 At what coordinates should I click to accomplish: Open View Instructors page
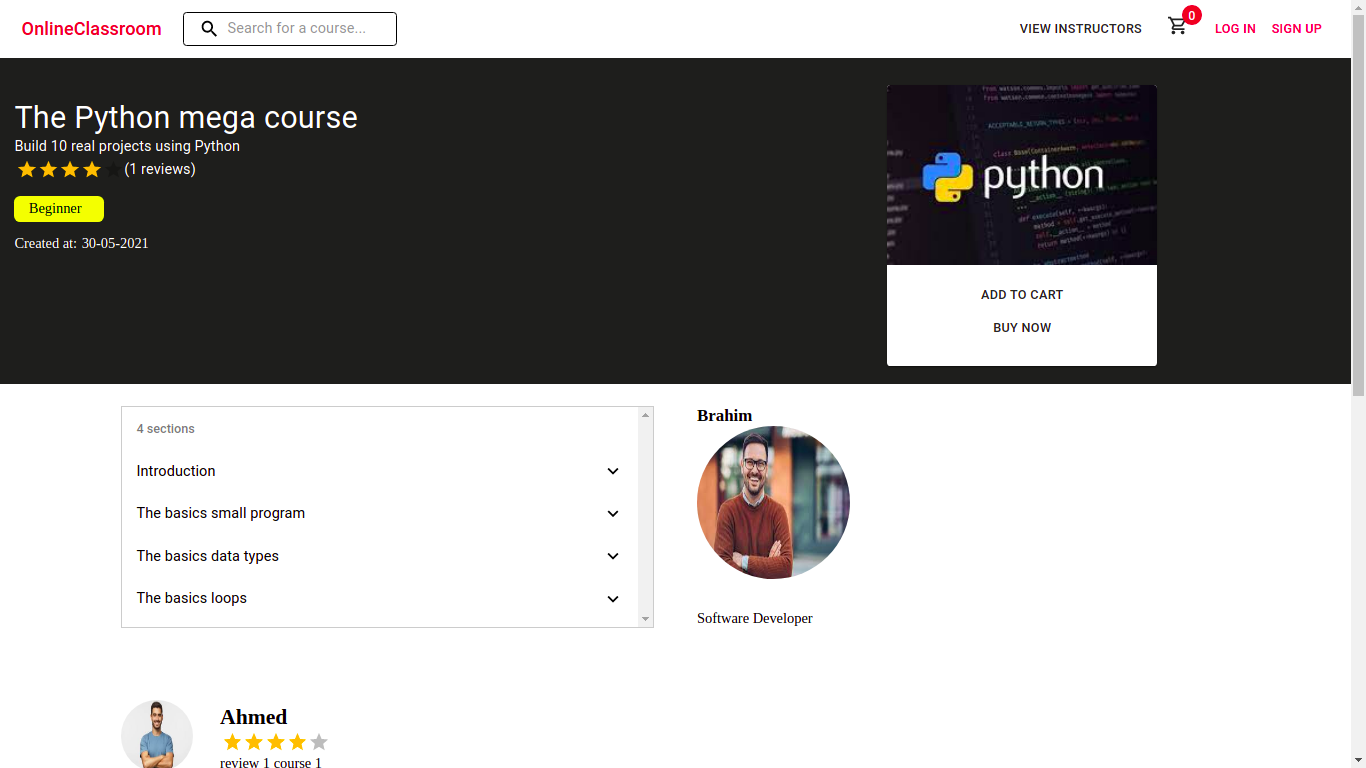click(1080, 29)
